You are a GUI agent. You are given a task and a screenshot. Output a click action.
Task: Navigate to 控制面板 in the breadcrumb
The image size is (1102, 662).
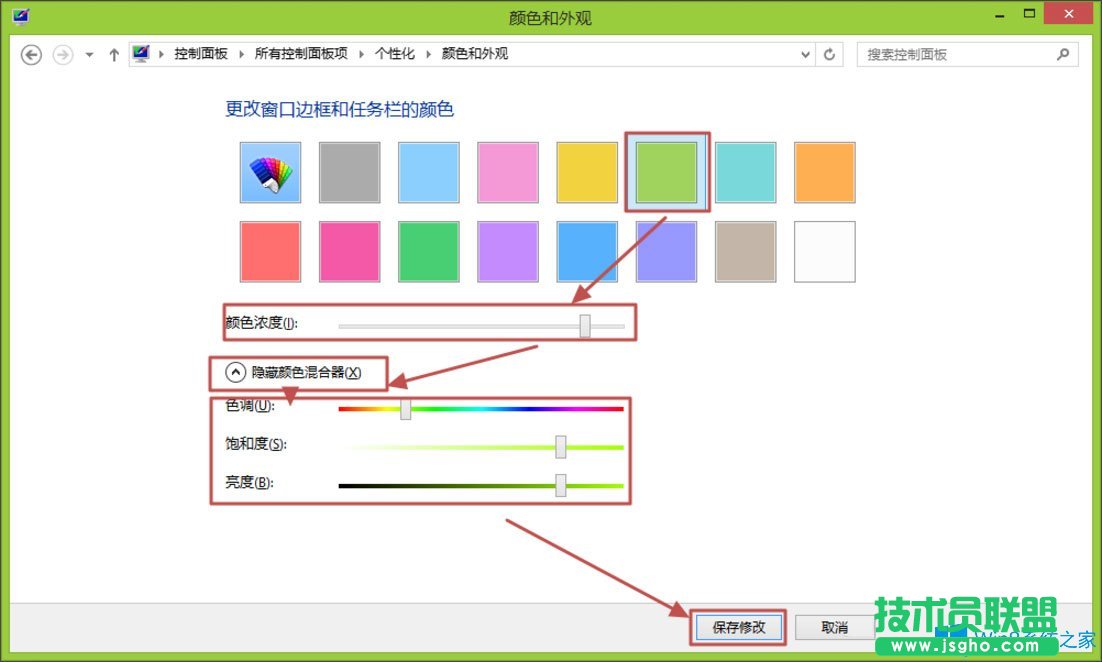point(200,54)
